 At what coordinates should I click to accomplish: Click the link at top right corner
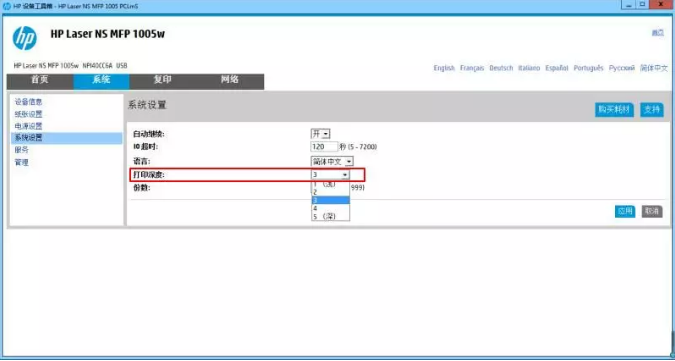point(657,33)
